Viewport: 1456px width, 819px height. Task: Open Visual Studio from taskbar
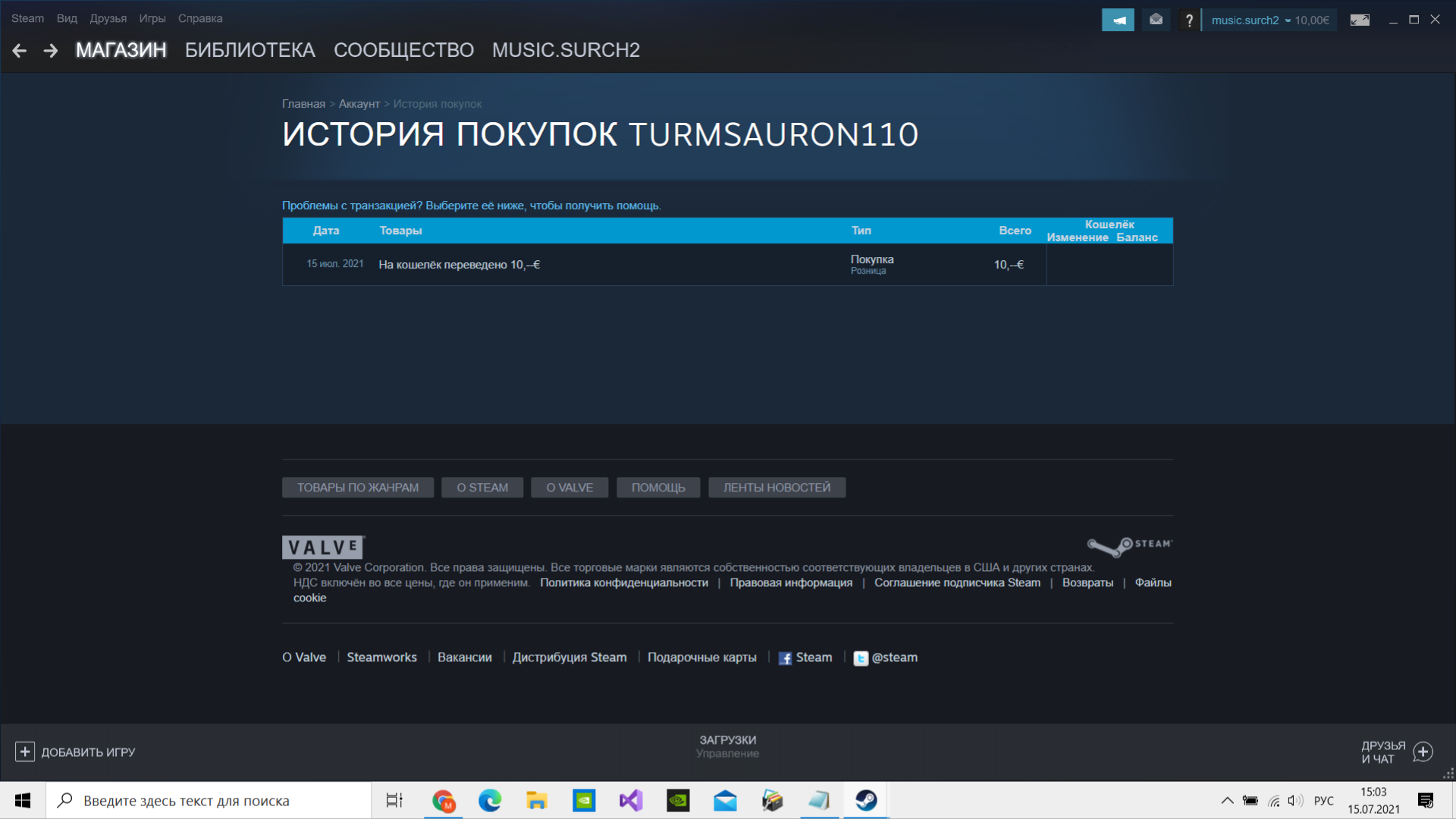[631, 801]
